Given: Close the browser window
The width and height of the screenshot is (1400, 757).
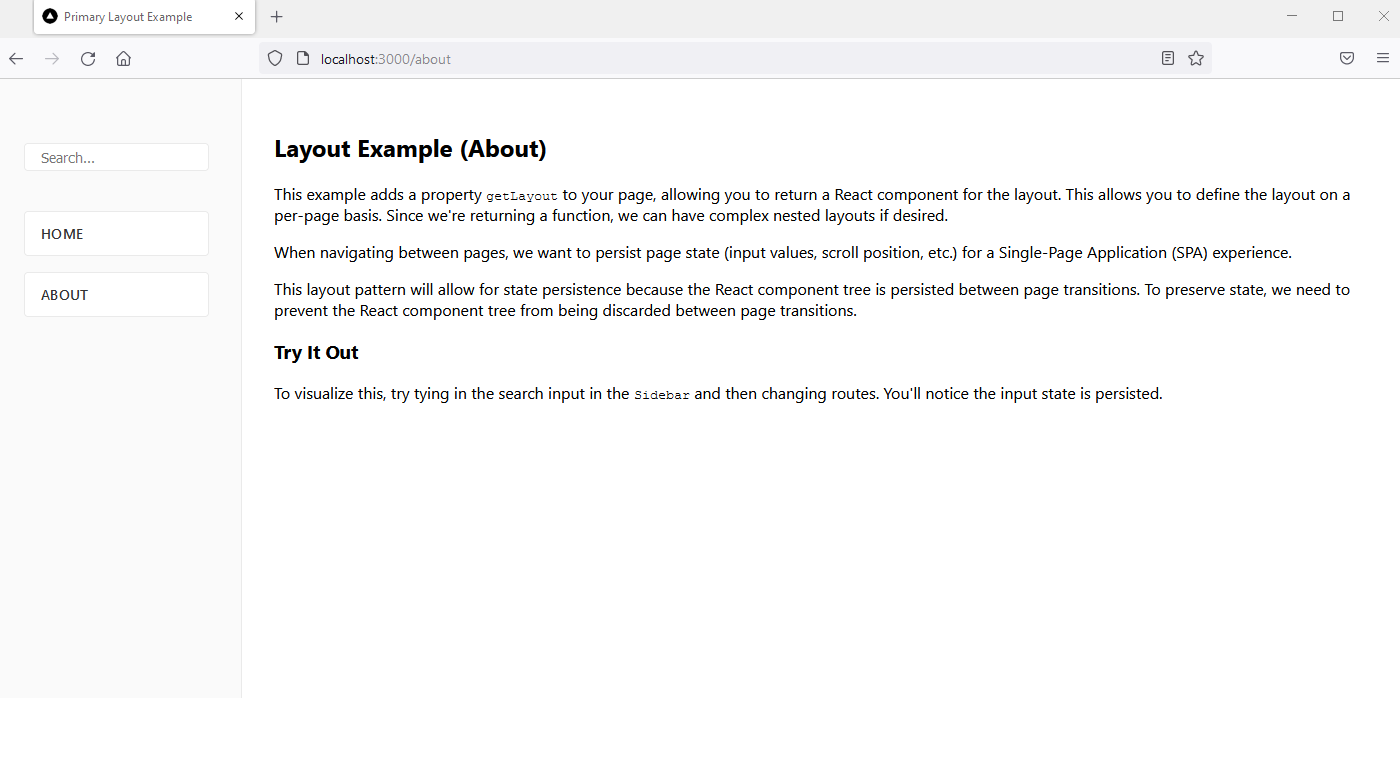Looking at the screenshot, I should click(x=1383, y=16).
